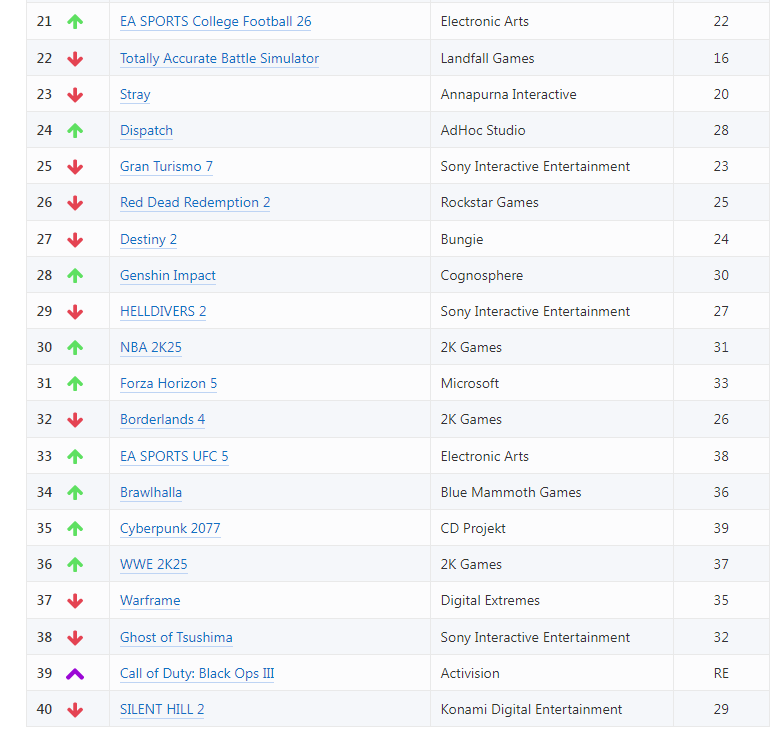Click previous rank '38' in UFC 5 row
The height and width of the screenshot is (742, 780).
coord(721,456)
